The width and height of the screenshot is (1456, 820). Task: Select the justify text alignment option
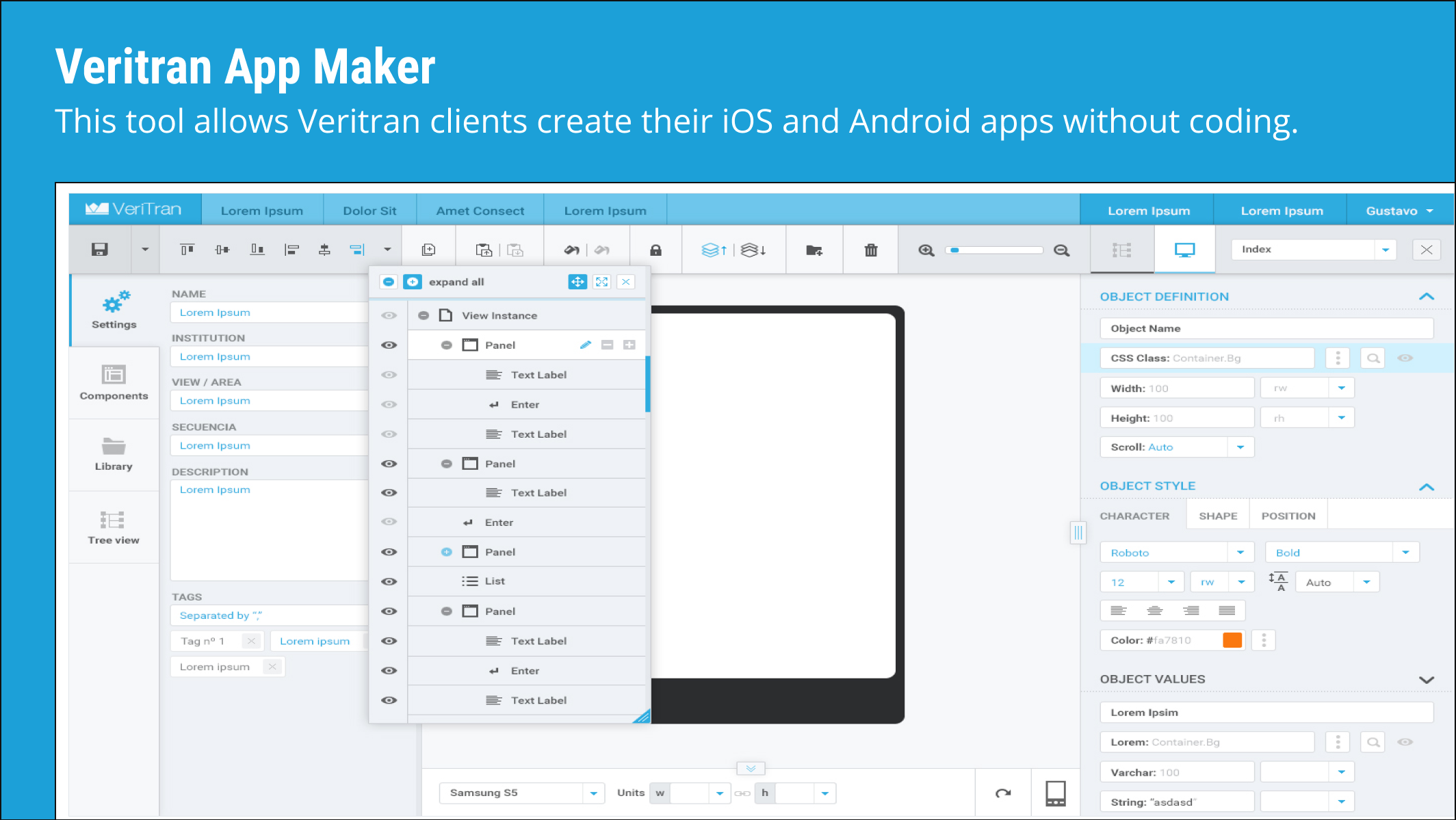(1227, 611)
